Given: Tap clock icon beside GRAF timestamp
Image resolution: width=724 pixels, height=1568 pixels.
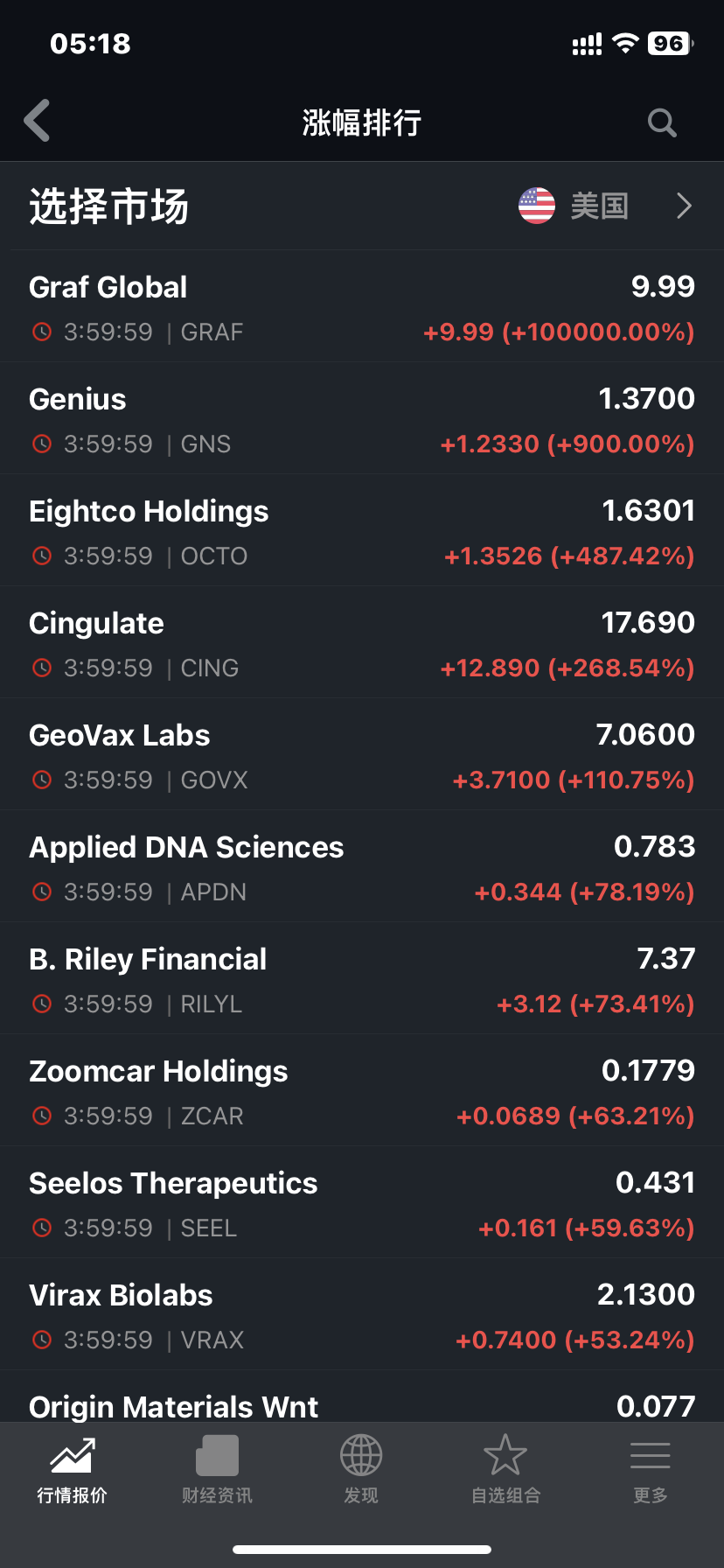Looking at the screenshot, I should (41, 332).
